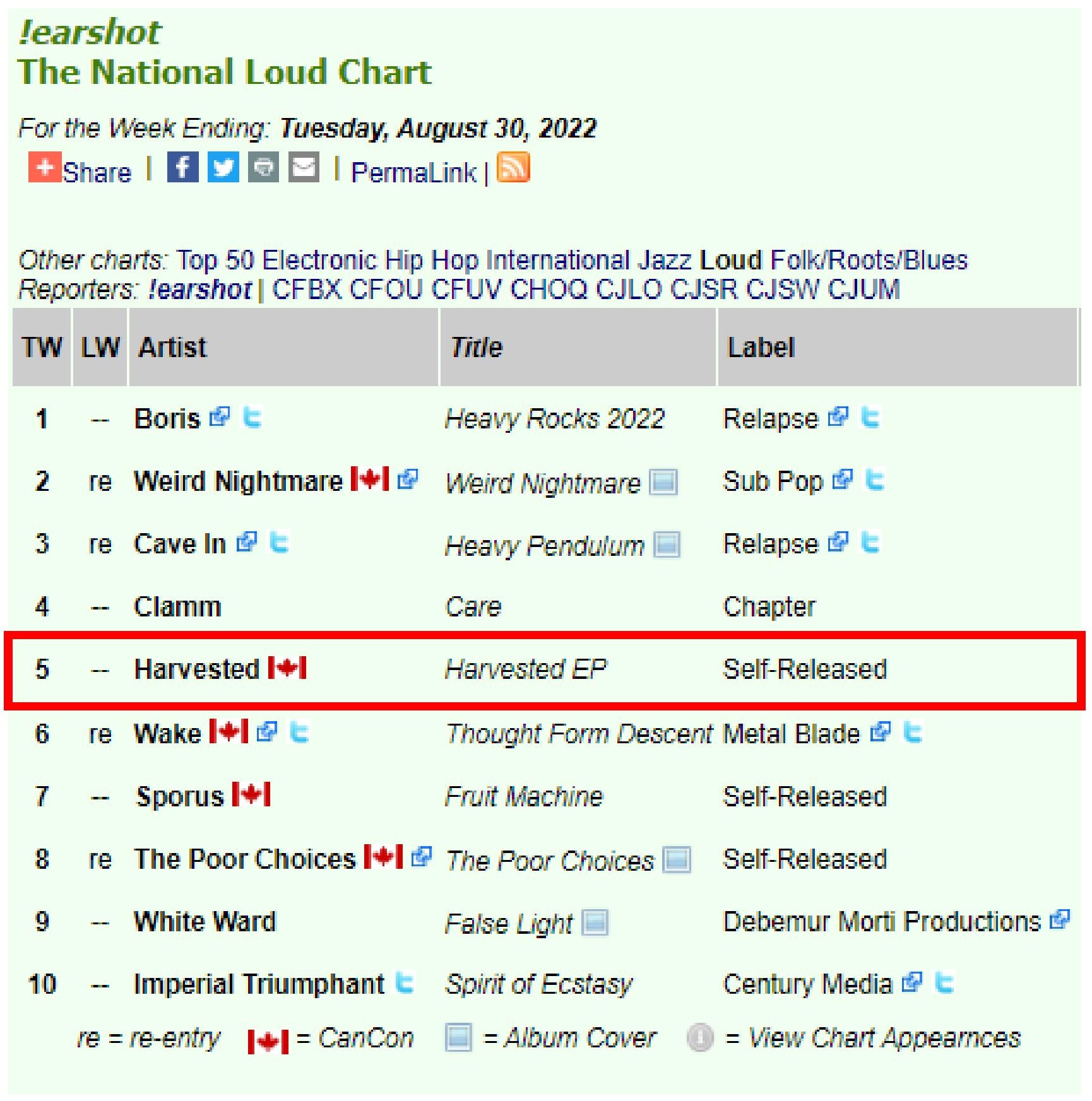Open the orange RSS feed icon
1092x1101 pixels.
click(513, 168)
